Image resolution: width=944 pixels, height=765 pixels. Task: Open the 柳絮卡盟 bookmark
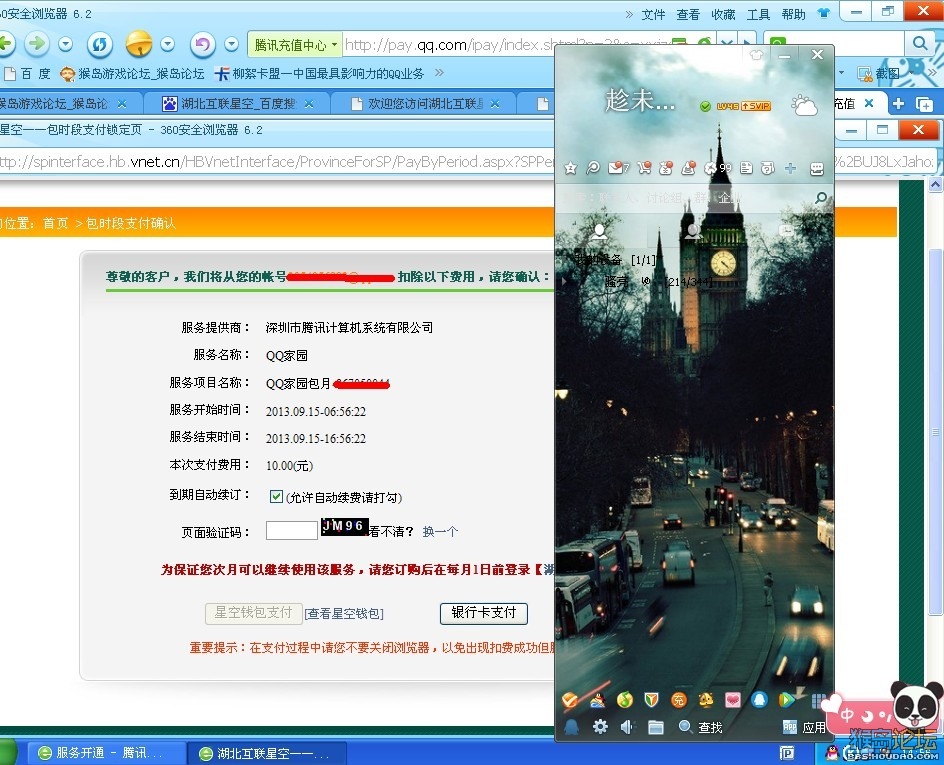click(x=320, y=73)
